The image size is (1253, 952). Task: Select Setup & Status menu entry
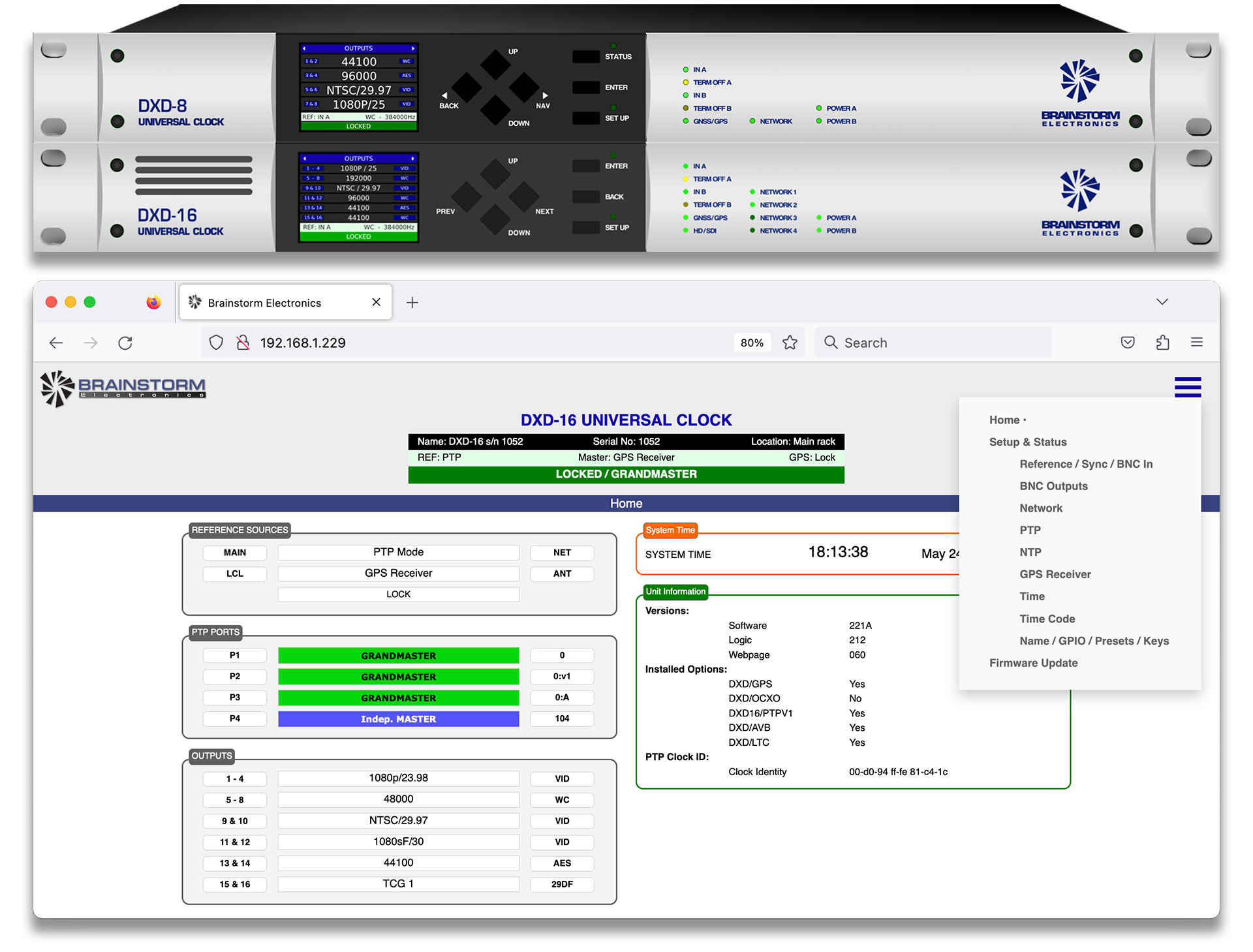click(x=1028, y=442)
